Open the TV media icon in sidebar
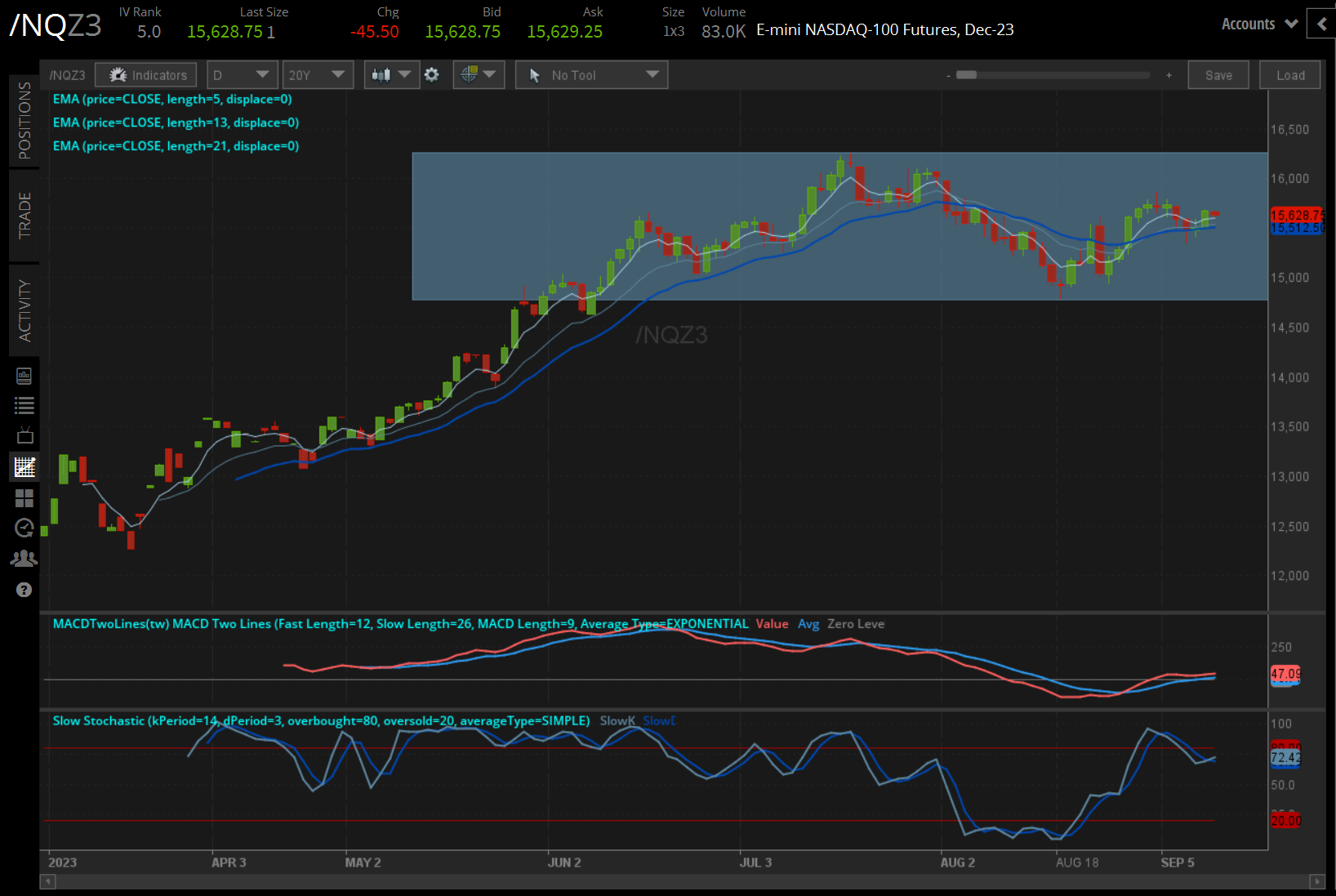Viewport: 1336px width, 896px height. pyautogui.click(x=24, y=435)
